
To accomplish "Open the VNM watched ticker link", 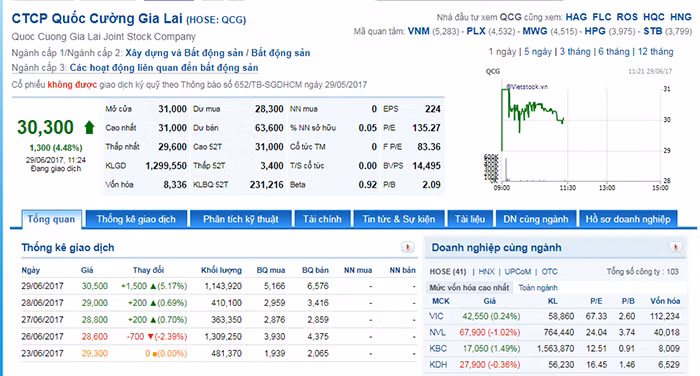I will (x=419, y=31).
